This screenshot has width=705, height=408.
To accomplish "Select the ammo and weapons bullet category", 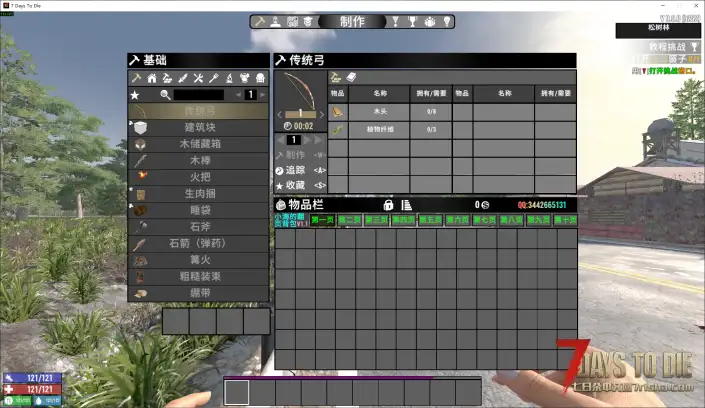I will pyautogui.click(x=183, y=78).
